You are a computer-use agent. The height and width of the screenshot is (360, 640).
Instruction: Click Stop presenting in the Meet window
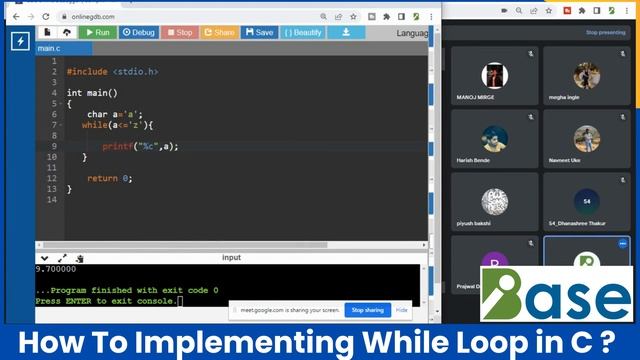coord(605,33)
